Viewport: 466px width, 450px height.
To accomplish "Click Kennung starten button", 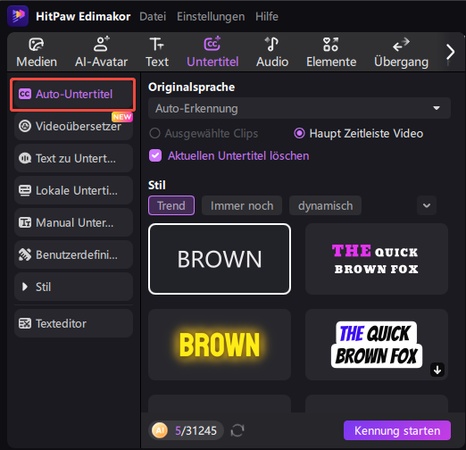I will coord(397,430).
